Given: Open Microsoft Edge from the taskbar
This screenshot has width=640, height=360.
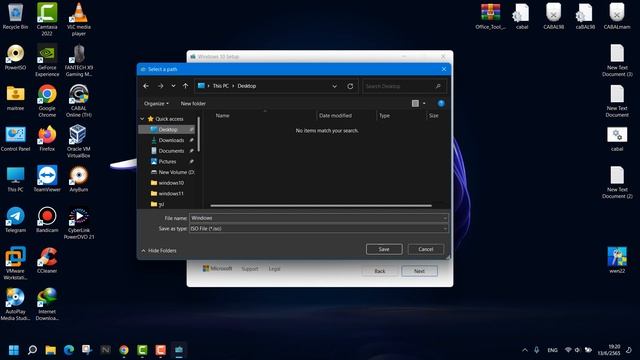Looking at the screenshot, I should coord(69,350).
